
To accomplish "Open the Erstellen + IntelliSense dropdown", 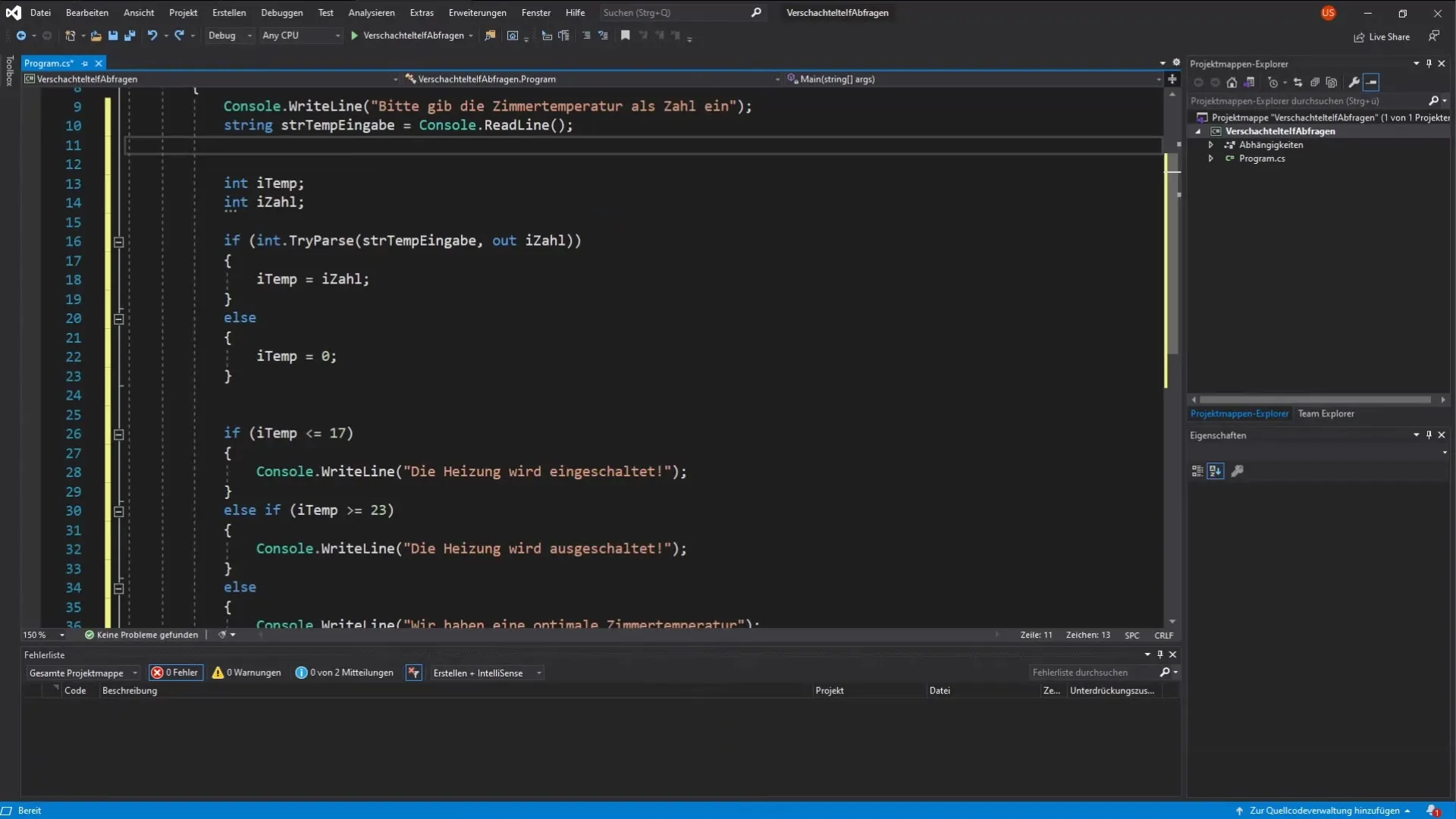I will [487, 673].
